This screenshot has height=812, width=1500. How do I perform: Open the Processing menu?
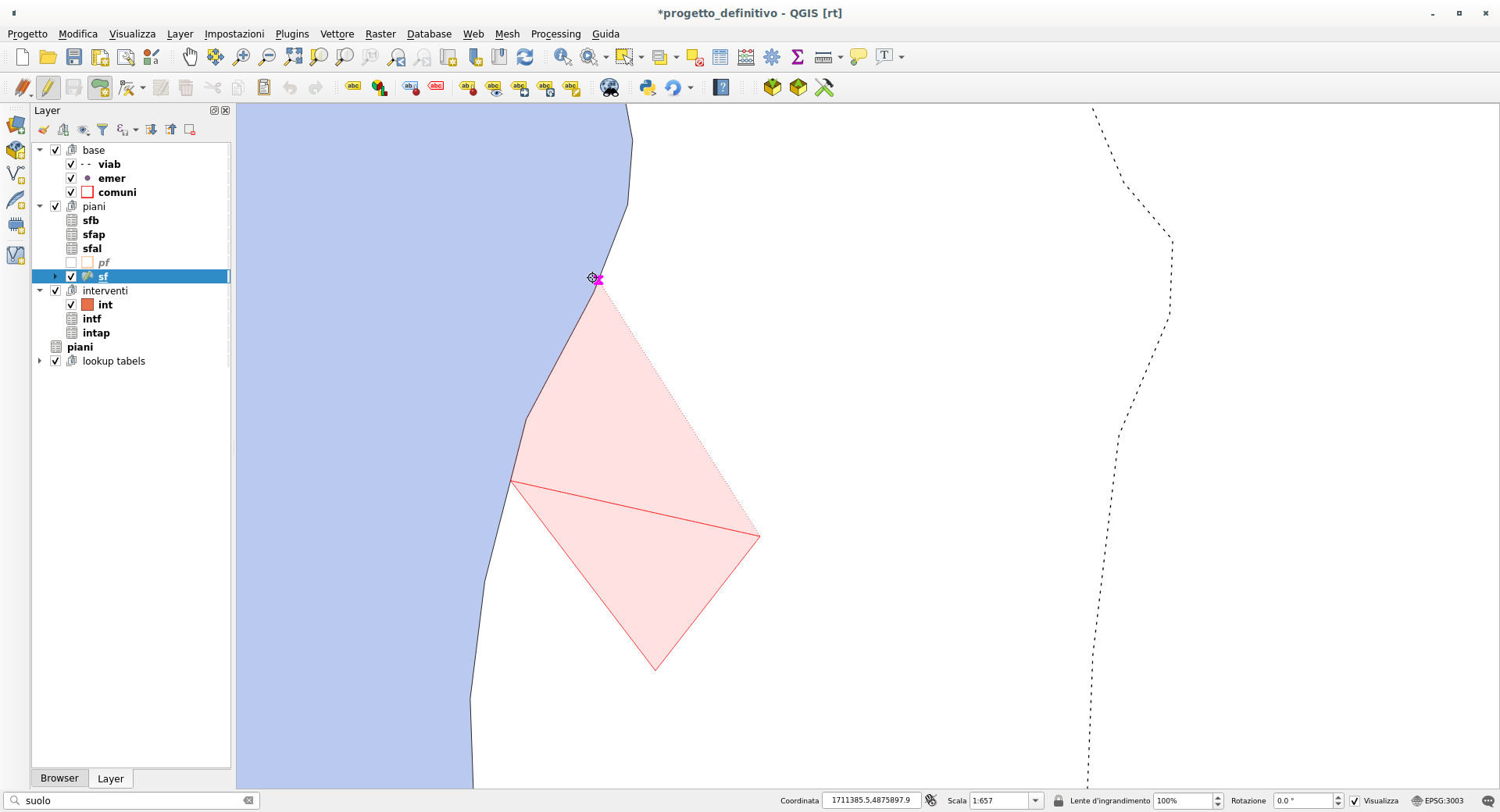555,34
